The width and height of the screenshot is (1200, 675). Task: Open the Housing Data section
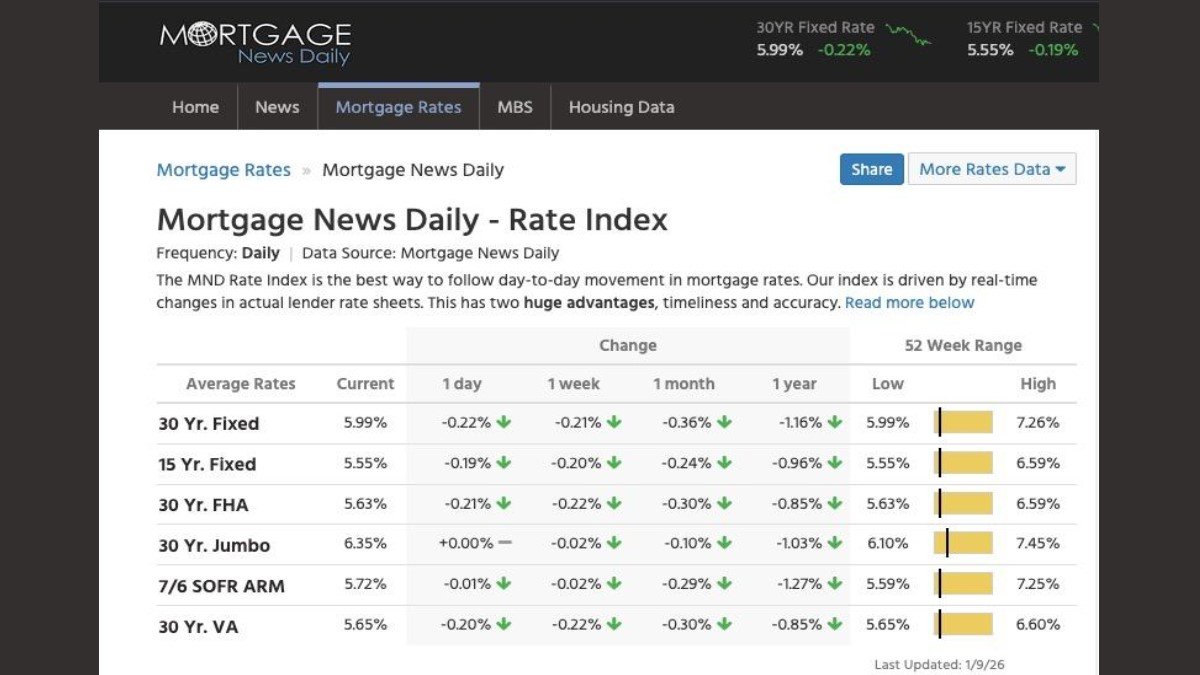click(621, 107)
